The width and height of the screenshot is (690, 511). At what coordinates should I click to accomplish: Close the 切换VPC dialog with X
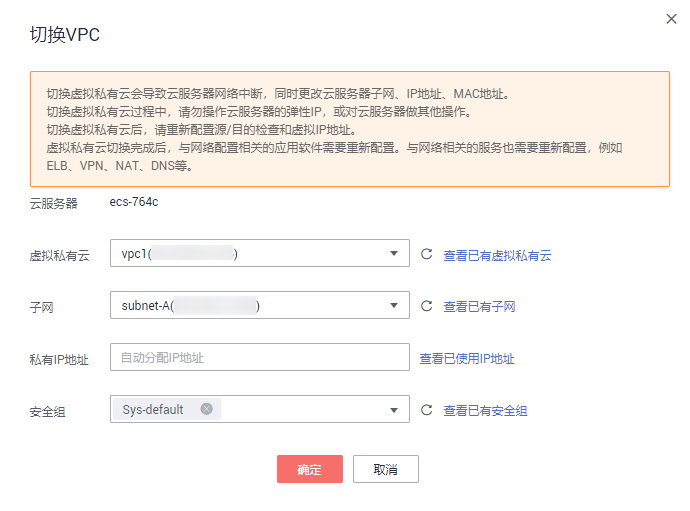(671, 19)
